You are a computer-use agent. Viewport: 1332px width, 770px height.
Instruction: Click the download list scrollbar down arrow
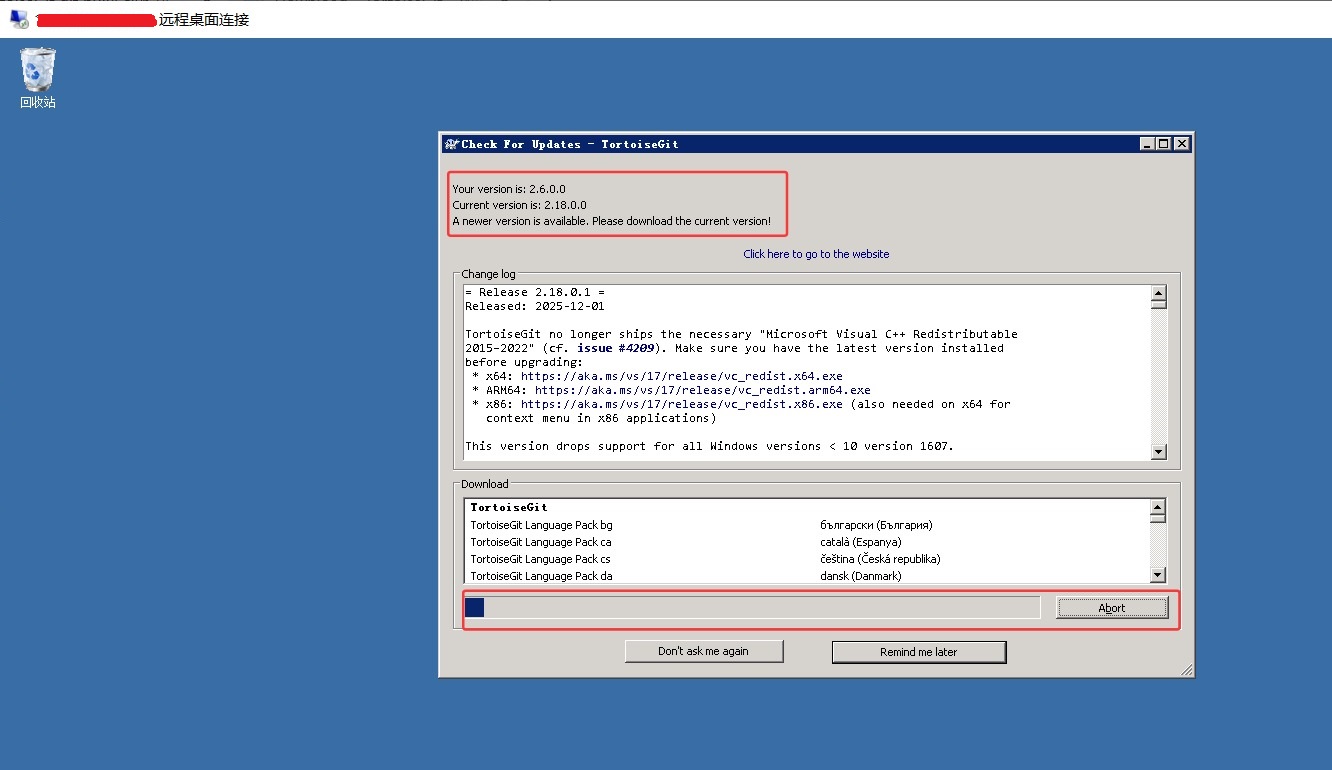(1158, 575)
